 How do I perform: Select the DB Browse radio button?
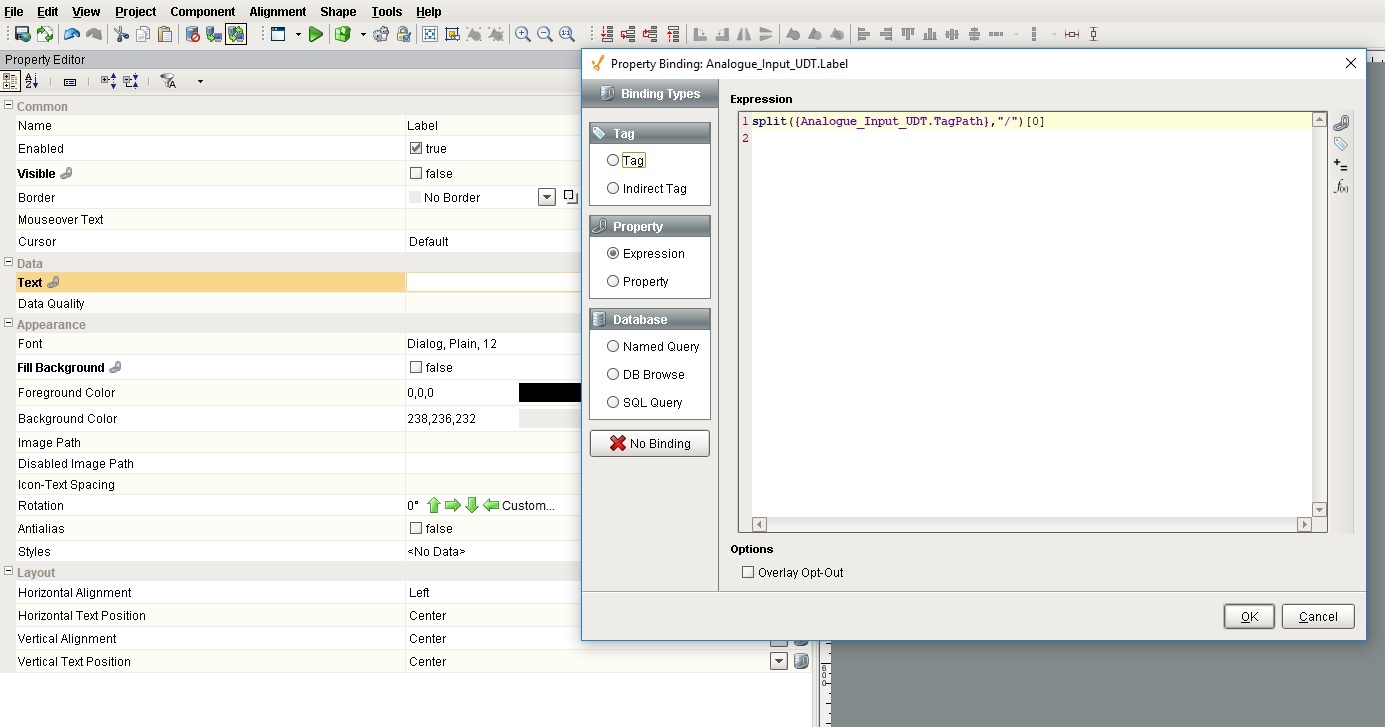click(613, 374)
